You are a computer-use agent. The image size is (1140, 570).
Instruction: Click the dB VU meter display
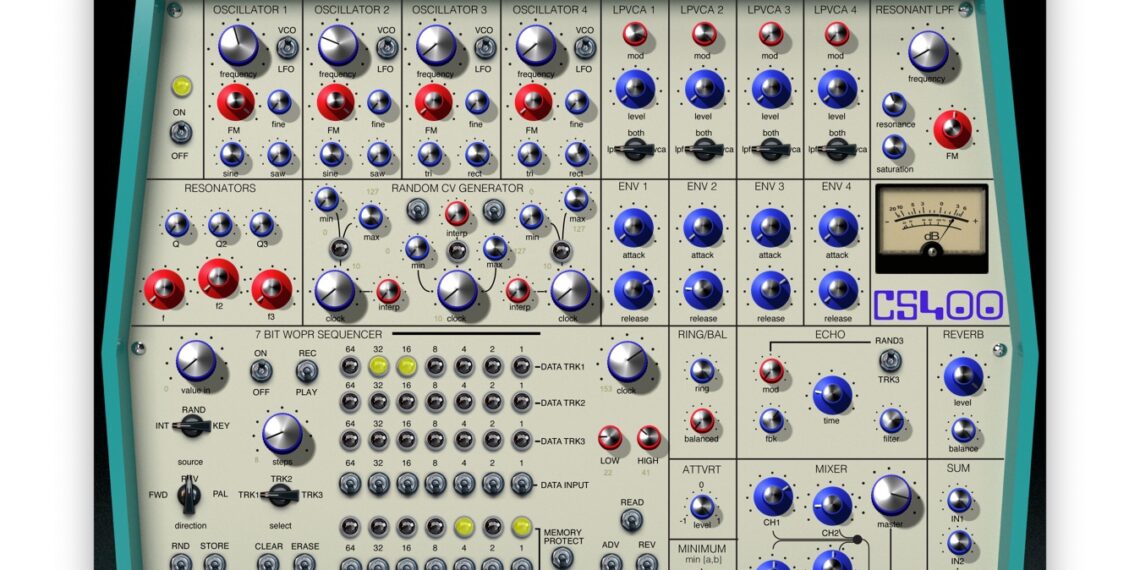[931, 228]
